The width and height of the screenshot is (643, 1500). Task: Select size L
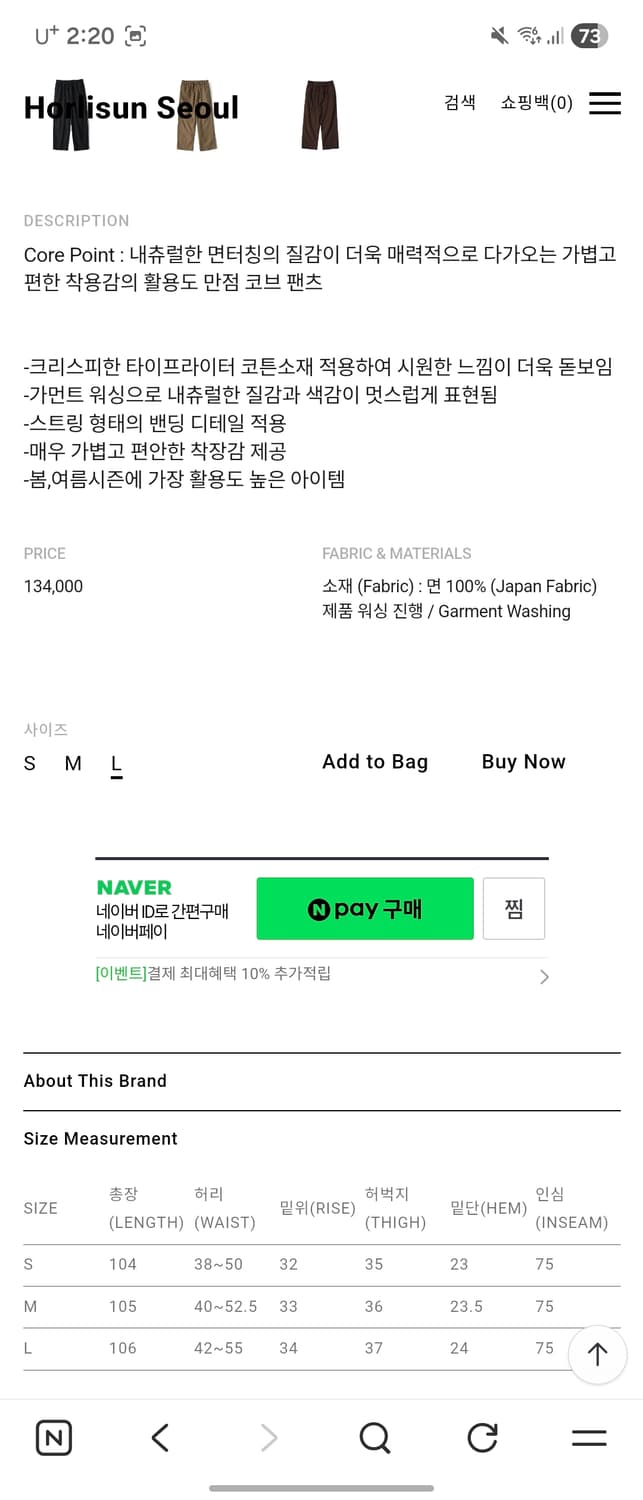tap(116, 763)
